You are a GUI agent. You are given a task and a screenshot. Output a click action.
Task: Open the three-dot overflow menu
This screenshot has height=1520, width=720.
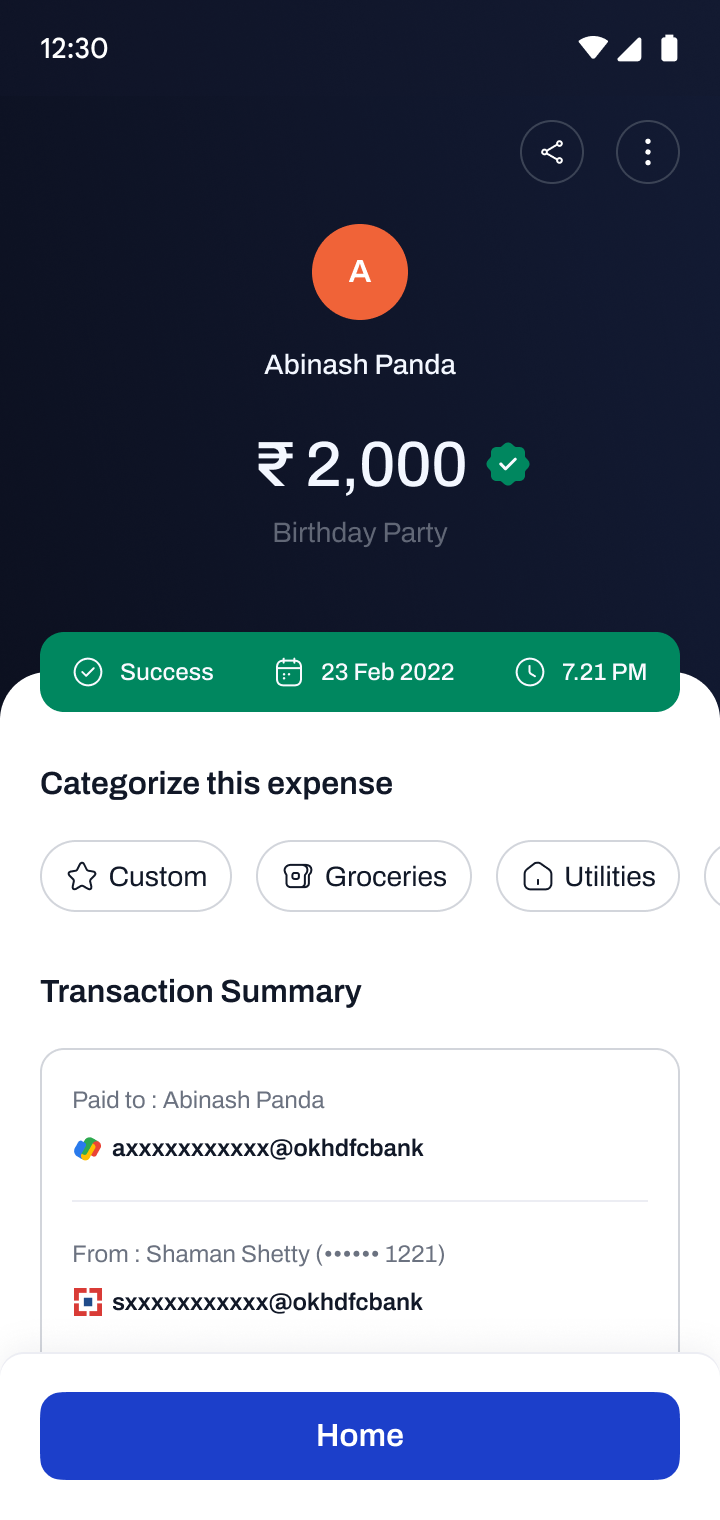[x=648, y=152]
